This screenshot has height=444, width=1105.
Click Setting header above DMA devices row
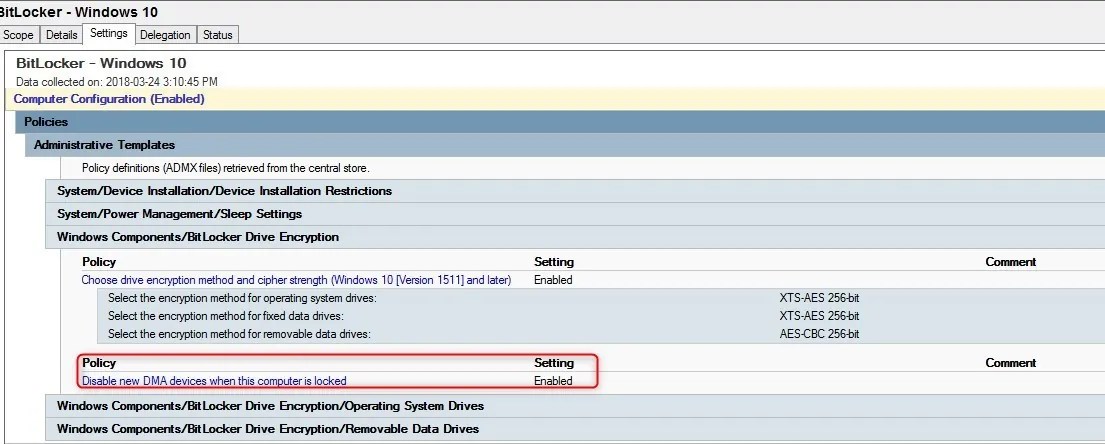click(x=554, y=363)
